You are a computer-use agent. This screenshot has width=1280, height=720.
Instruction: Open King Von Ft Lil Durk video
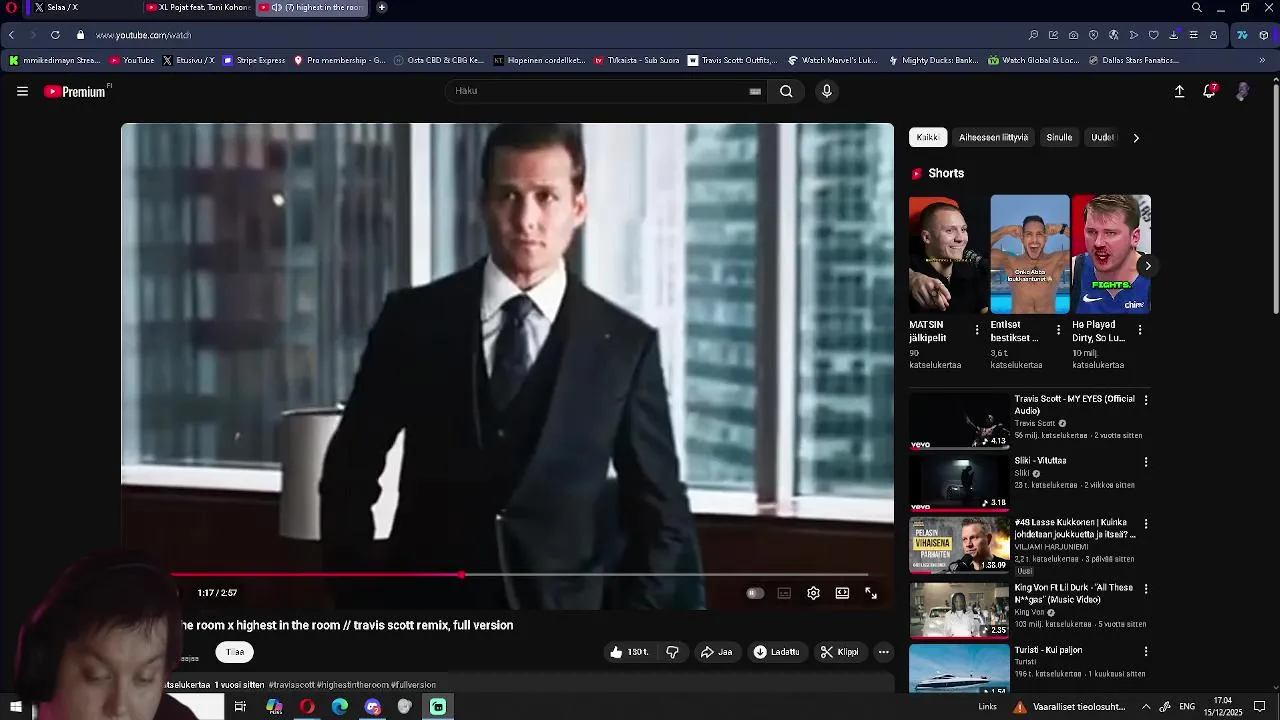pyautogui.click(x=959, y=610)
